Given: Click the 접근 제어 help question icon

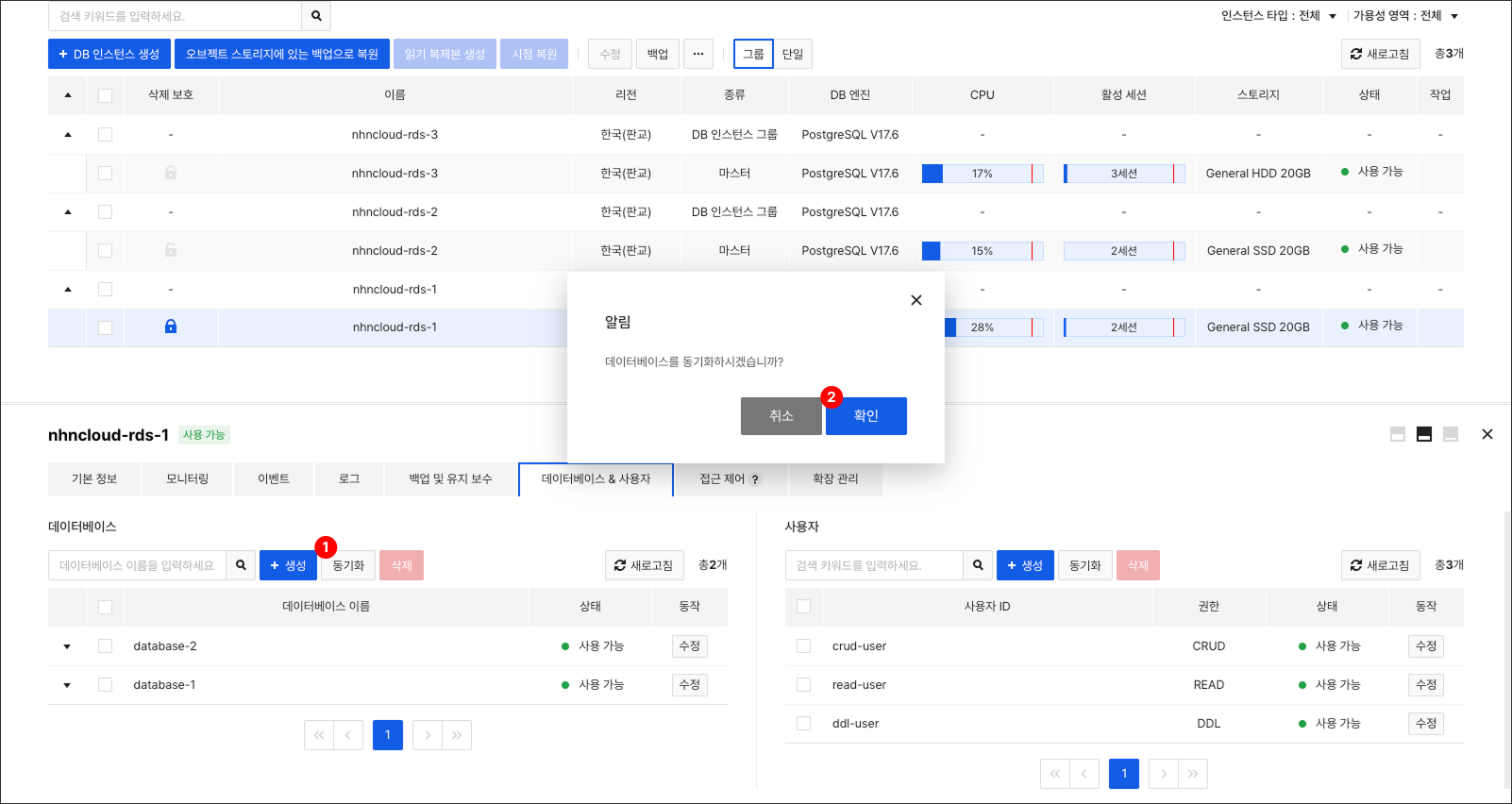Looking at the screenshot, I should 755,479.
